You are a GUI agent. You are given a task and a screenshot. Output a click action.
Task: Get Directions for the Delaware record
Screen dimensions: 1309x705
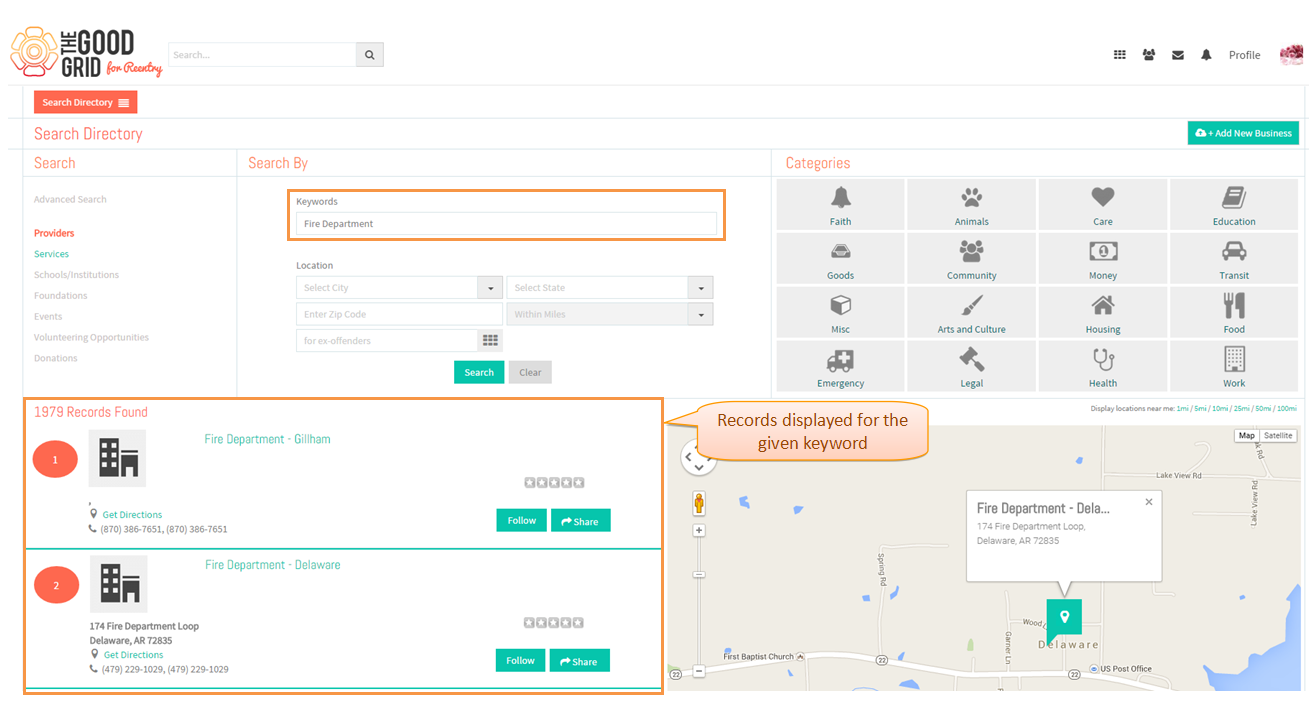point(133,655)
